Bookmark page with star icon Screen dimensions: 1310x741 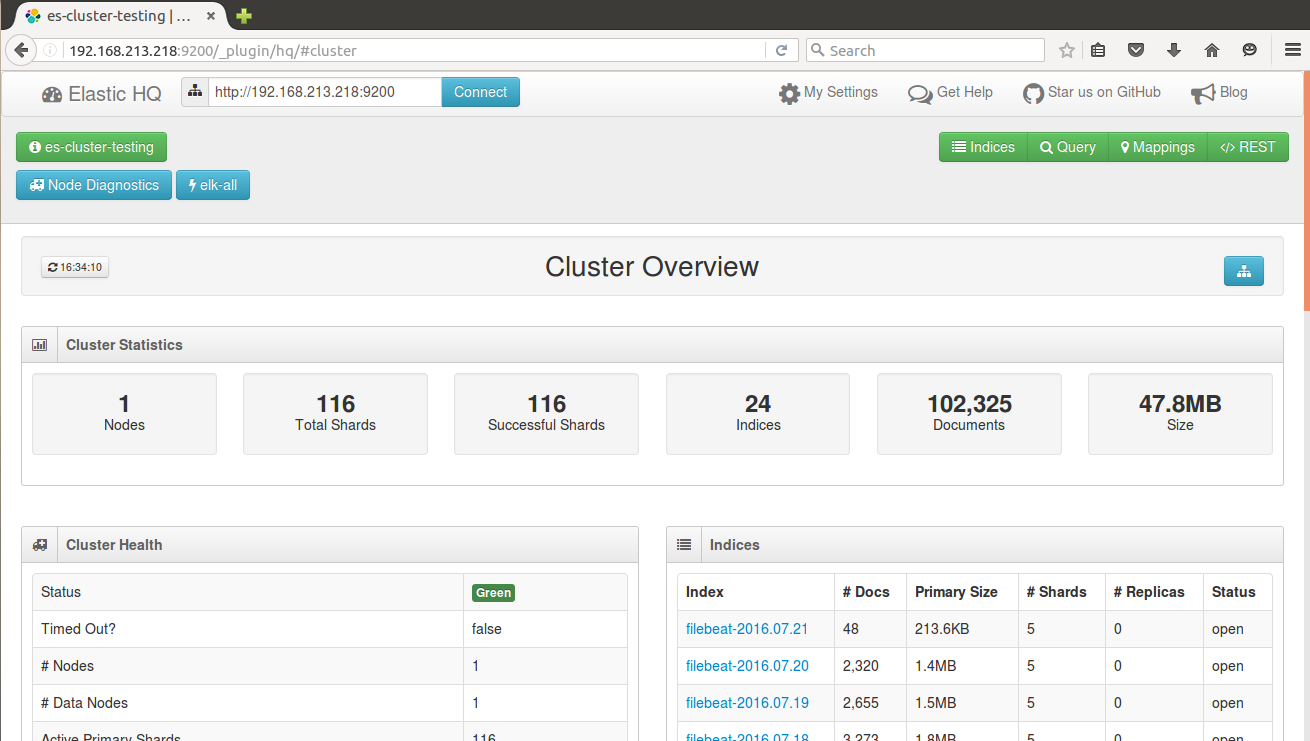[1067, 51]
